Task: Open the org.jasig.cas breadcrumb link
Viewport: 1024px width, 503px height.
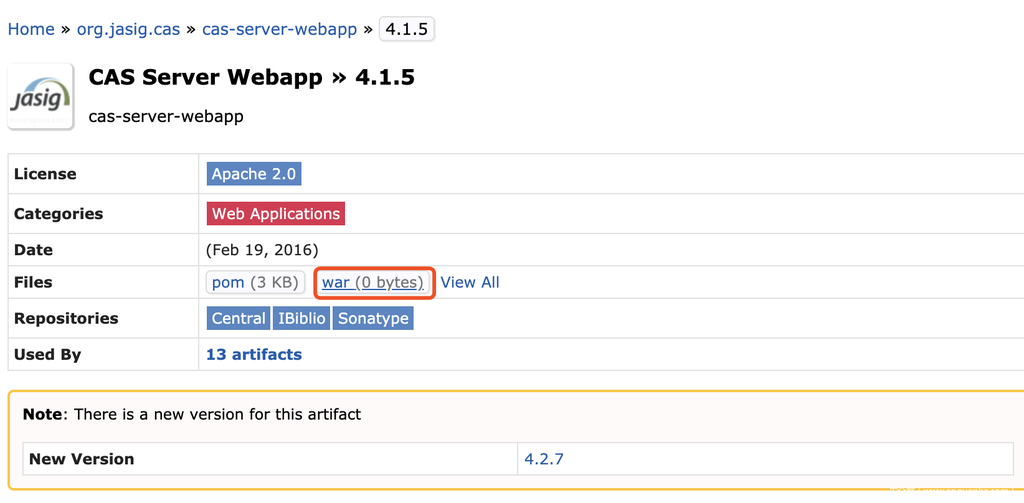Action: [x=128, y=29]
